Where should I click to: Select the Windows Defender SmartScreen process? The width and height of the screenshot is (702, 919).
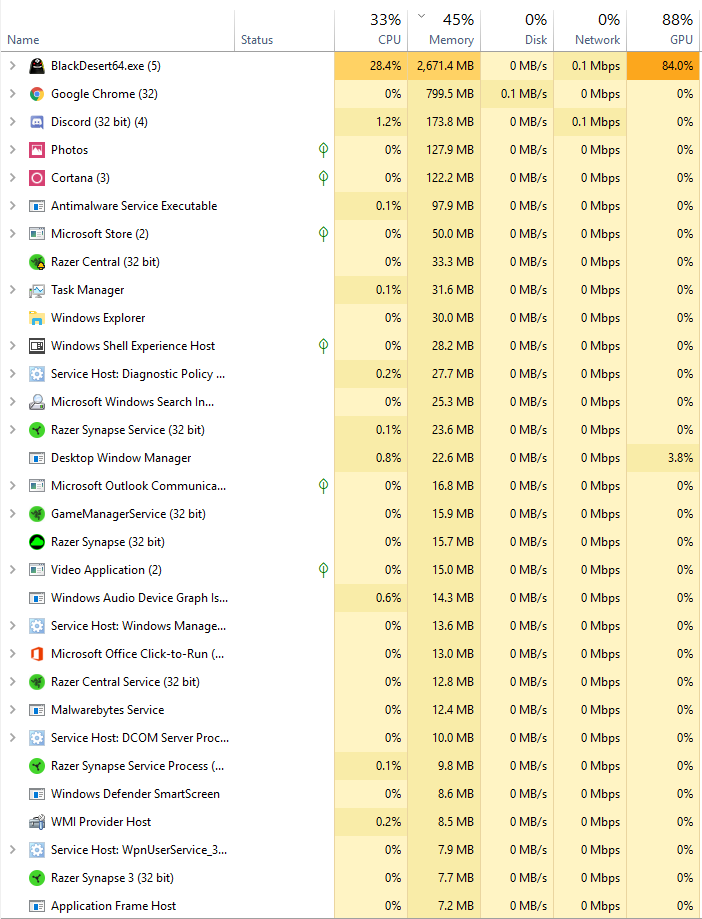(351, 794)
